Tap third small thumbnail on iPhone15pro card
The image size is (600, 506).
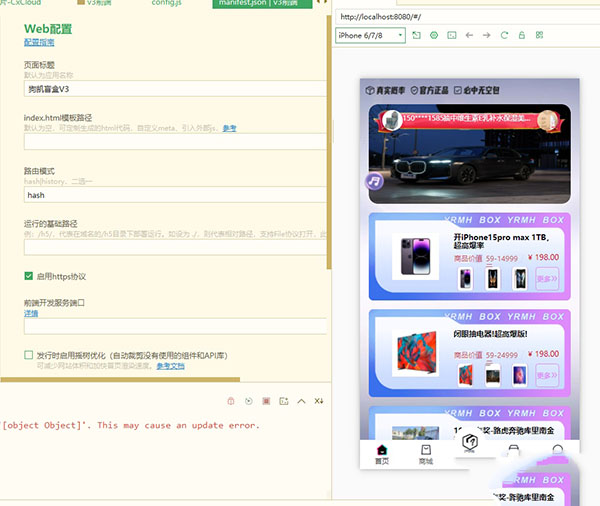click(x=520, y=278)
